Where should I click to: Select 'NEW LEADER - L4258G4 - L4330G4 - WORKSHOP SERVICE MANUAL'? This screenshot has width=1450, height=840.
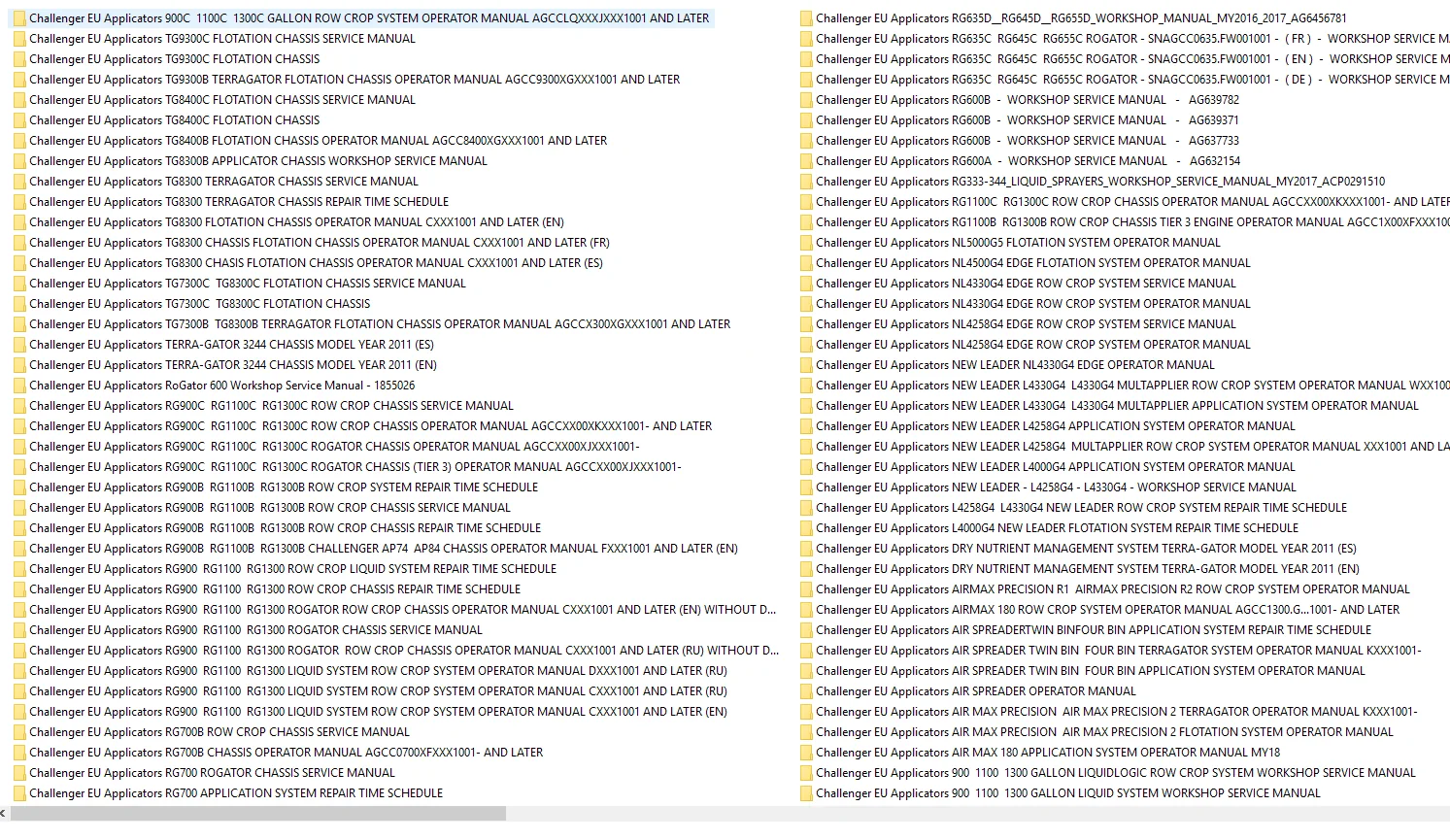1056,487
